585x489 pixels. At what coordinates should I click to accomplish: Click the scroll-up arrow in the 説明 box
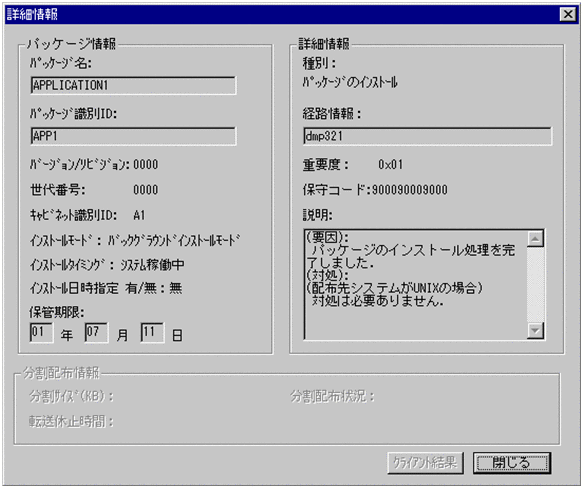535,239
